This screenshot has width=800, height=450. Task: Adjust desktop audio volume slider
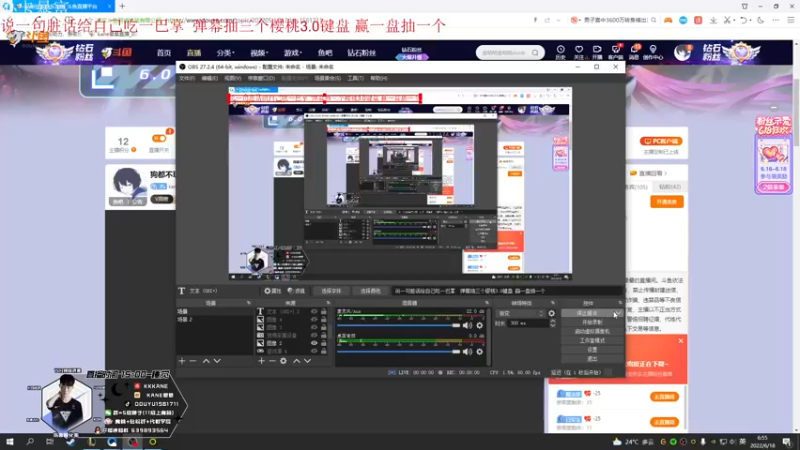click(398, 352)
